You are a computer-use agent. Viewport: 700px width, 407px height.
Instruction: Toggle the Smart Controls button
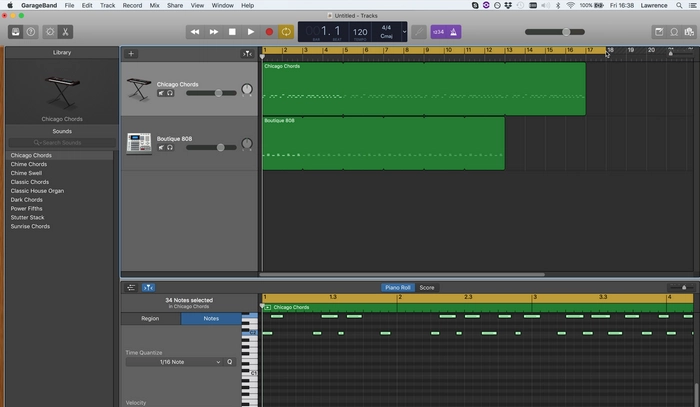click(50, 32)
